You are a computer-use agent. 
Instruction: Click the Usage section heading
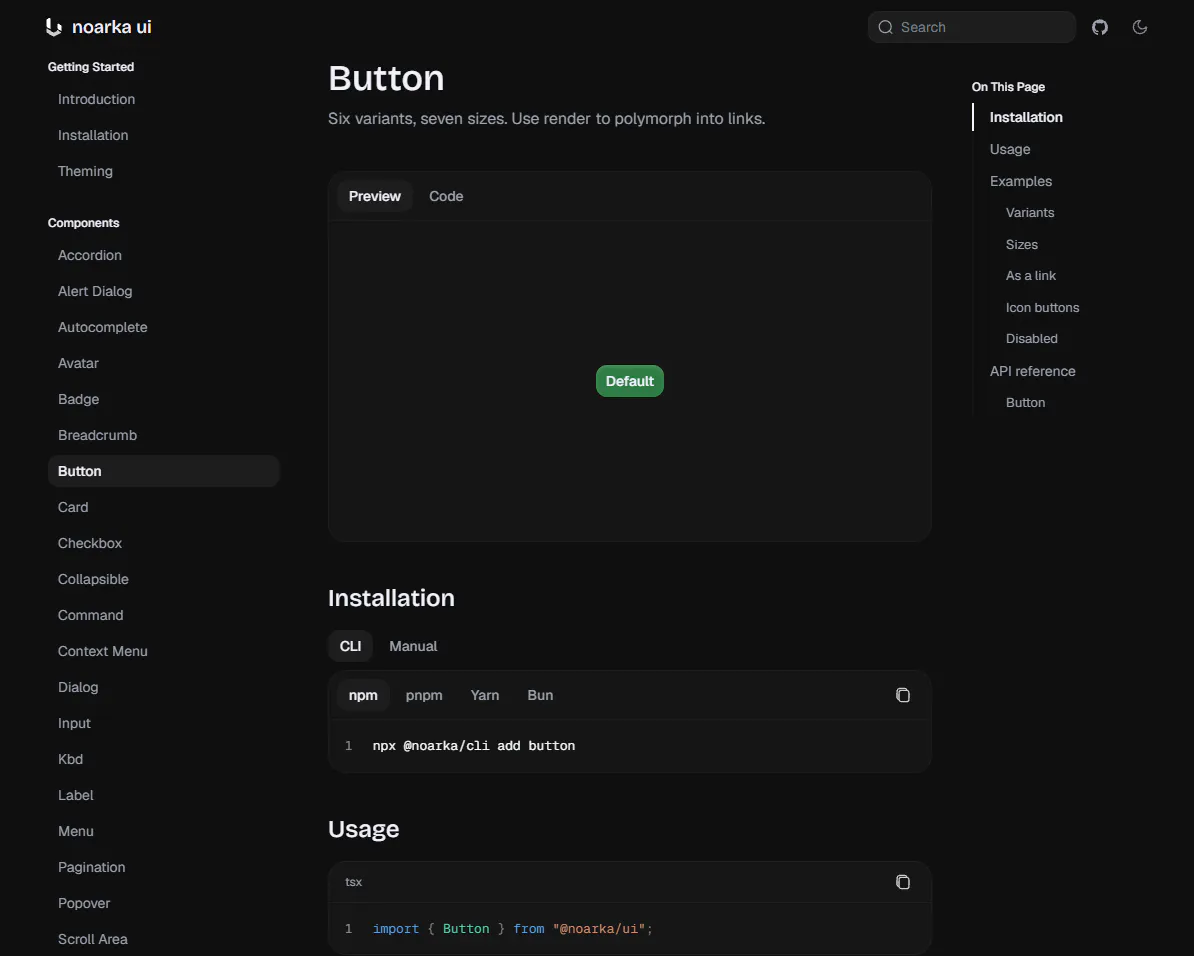[x=363, y=829]
